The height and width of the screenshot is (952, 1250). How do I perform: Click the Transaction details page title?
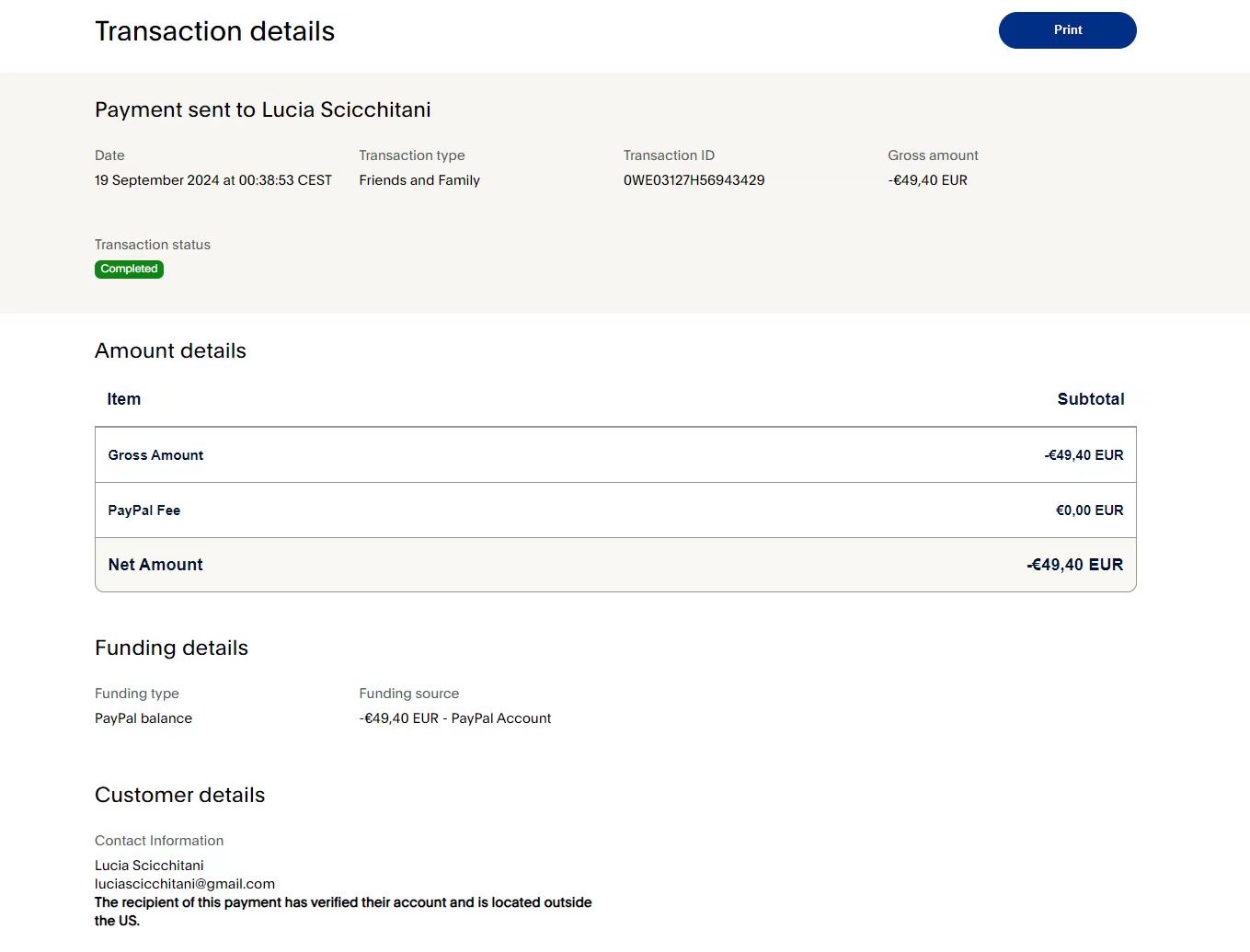[x=214, y=31]
